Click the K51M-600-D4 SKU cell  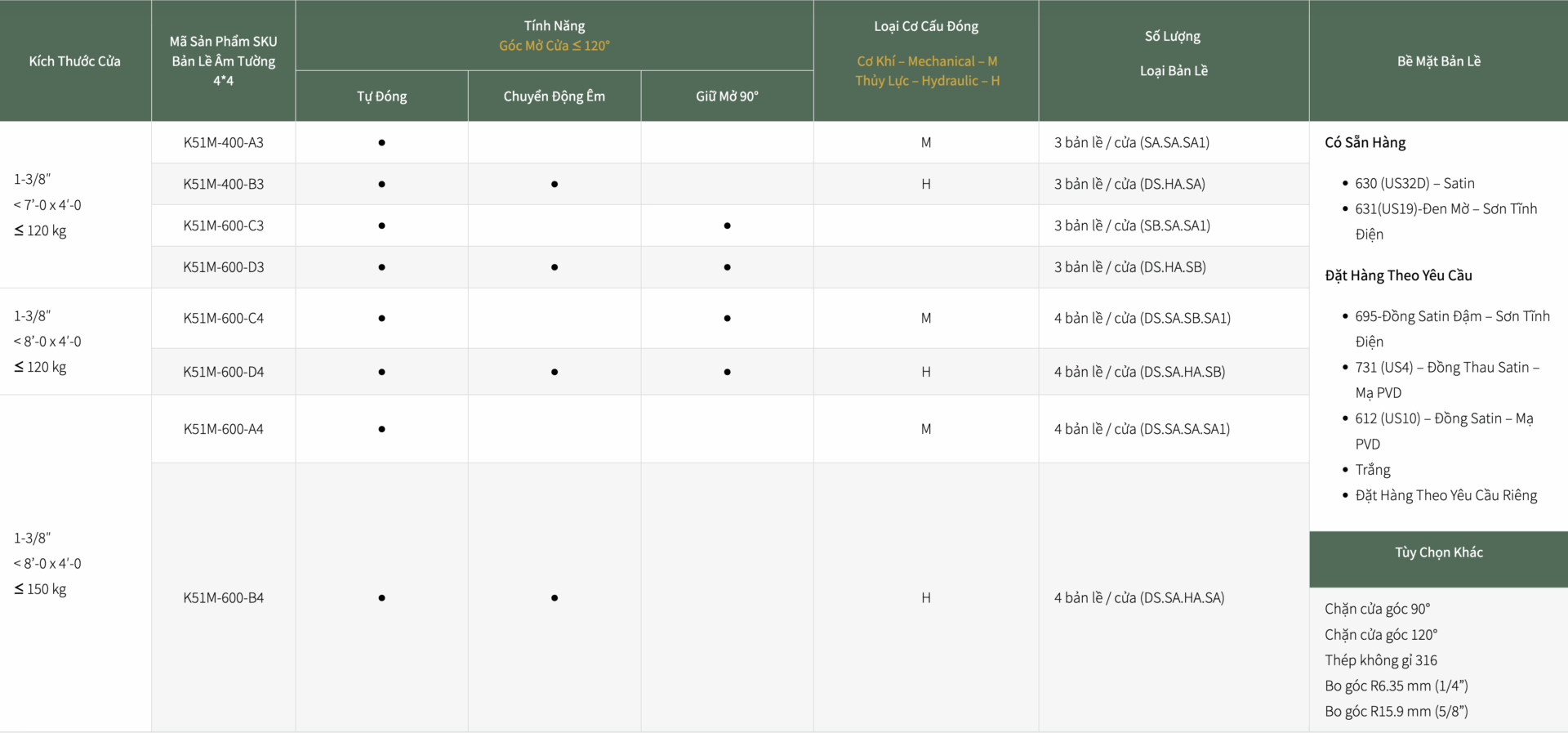pos(223,372)
